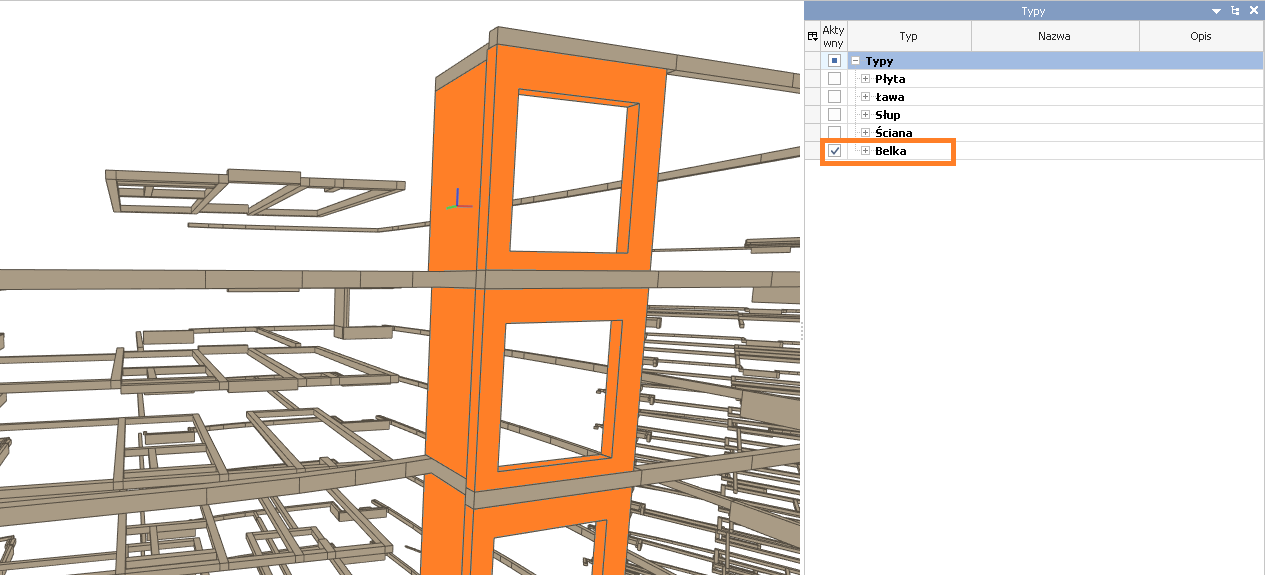Toggle the root Typy tri-state checkbox
The width and height of the screenshot is (1265, 575).
(834, 61)
